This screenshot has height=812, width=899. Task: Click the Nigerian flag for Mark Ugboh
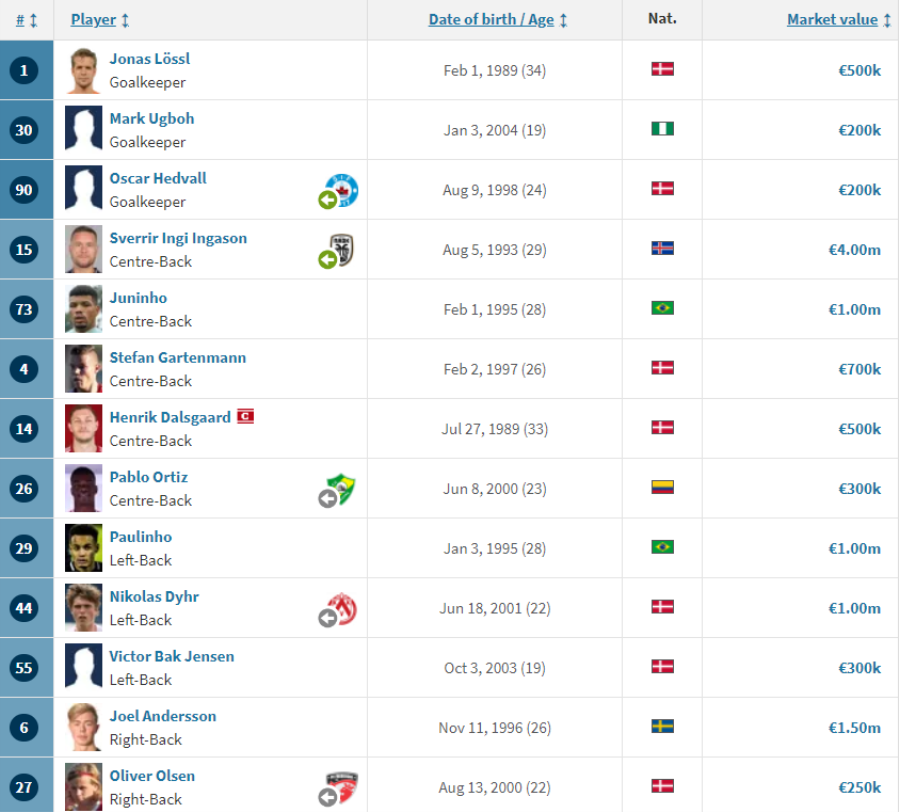pyautogui.click(x=662, y=129)
